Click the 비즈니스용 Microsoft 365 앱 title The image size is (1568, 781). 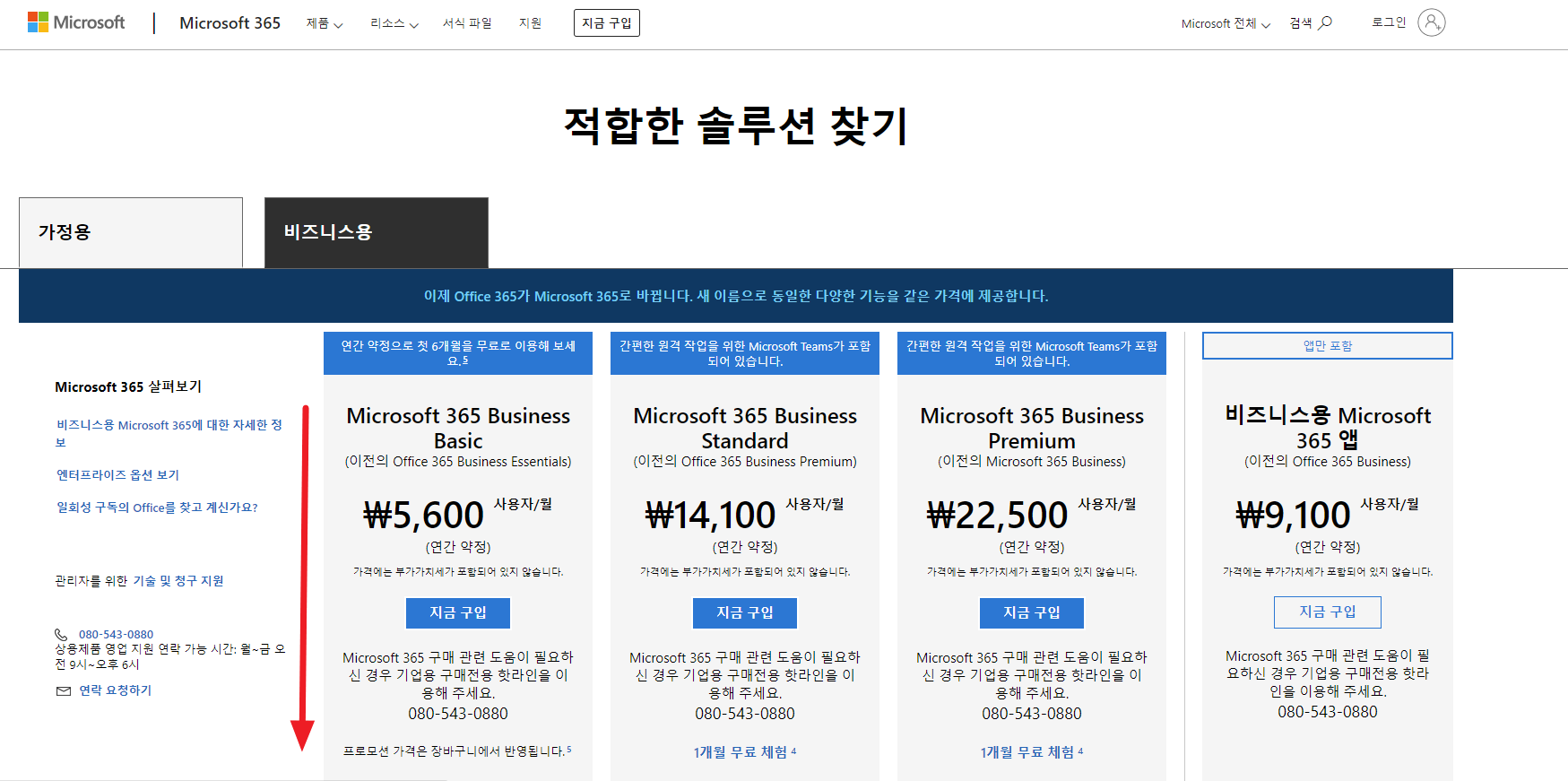pos(1328,427)
